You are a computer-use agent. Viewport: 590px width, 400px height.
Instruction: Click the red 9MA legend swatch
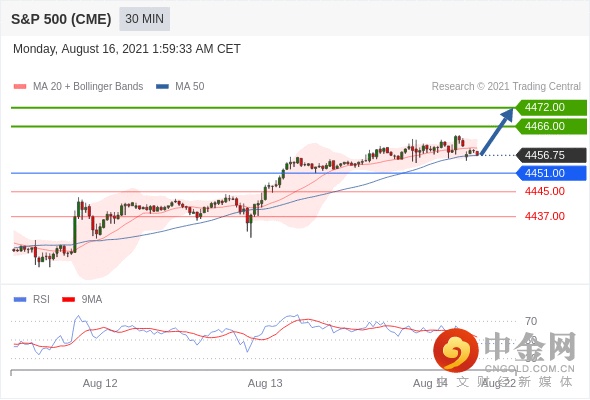pos(68,300)
